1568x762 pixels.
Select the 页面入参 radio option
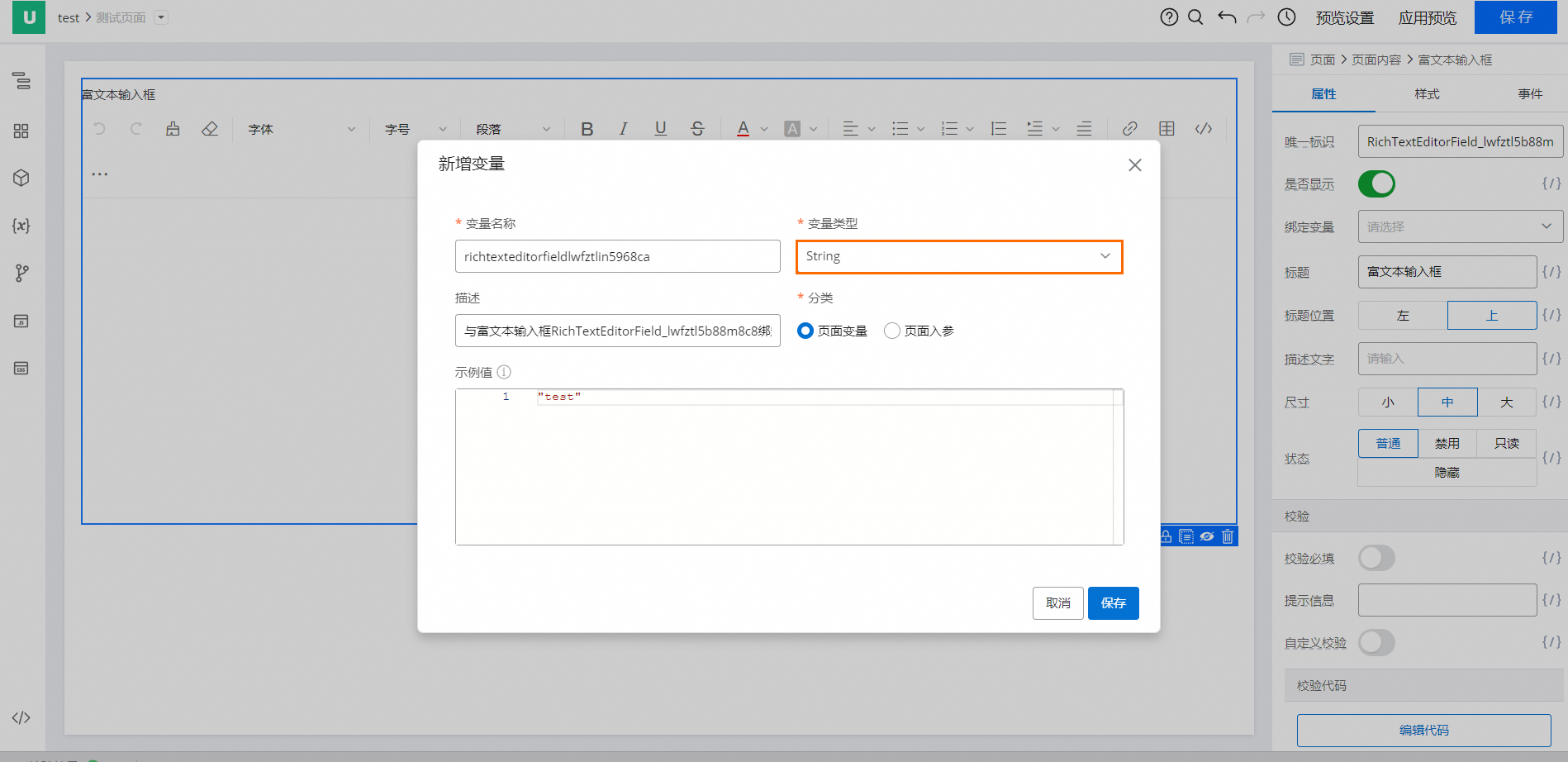click(892, 331)
